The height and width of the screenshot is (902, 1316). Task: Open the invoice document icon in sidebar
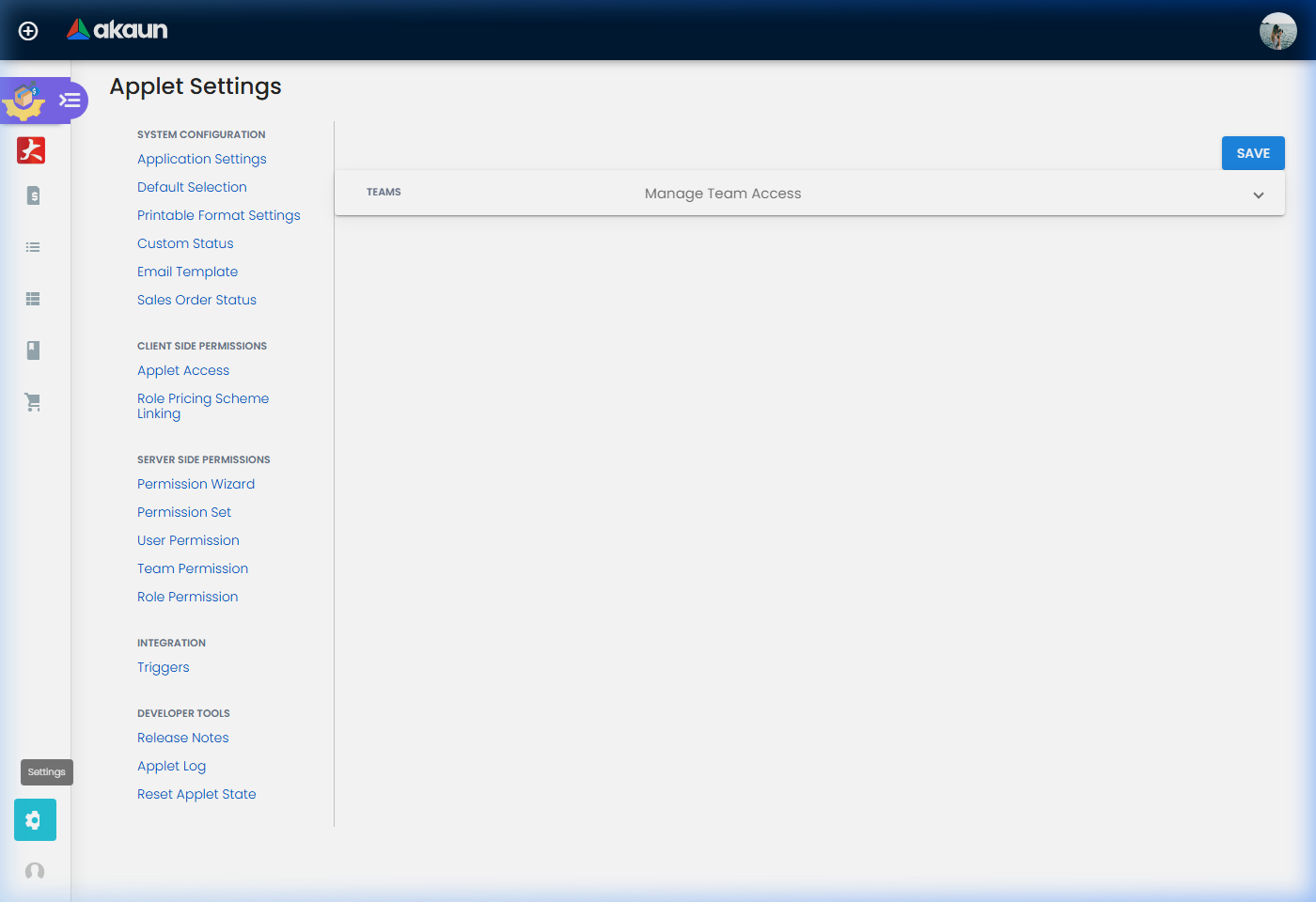(32, 195)
